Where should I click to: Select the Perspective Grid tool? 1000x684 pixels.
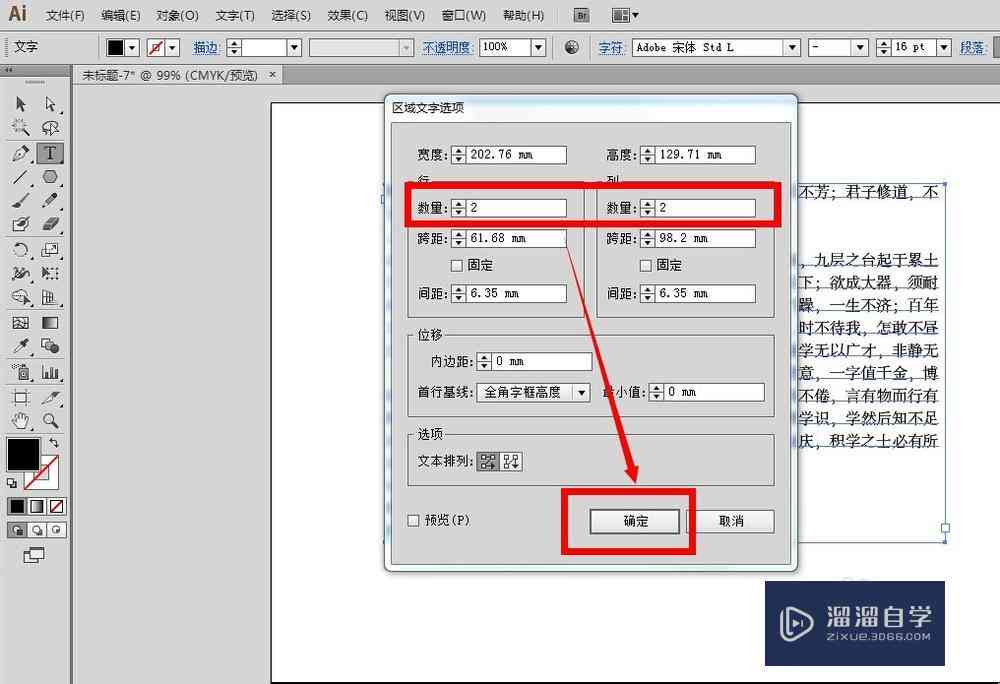point(50,298)
